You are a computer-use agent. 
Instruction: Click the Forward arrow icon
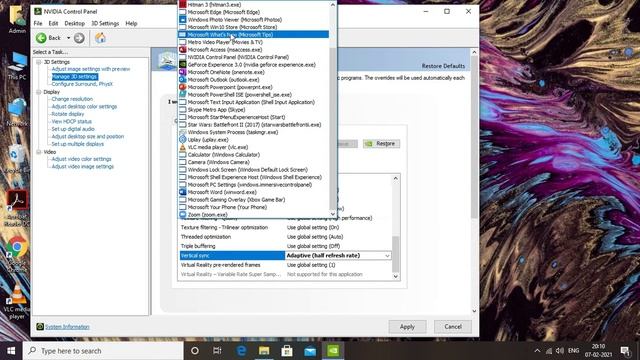[79, 38]
